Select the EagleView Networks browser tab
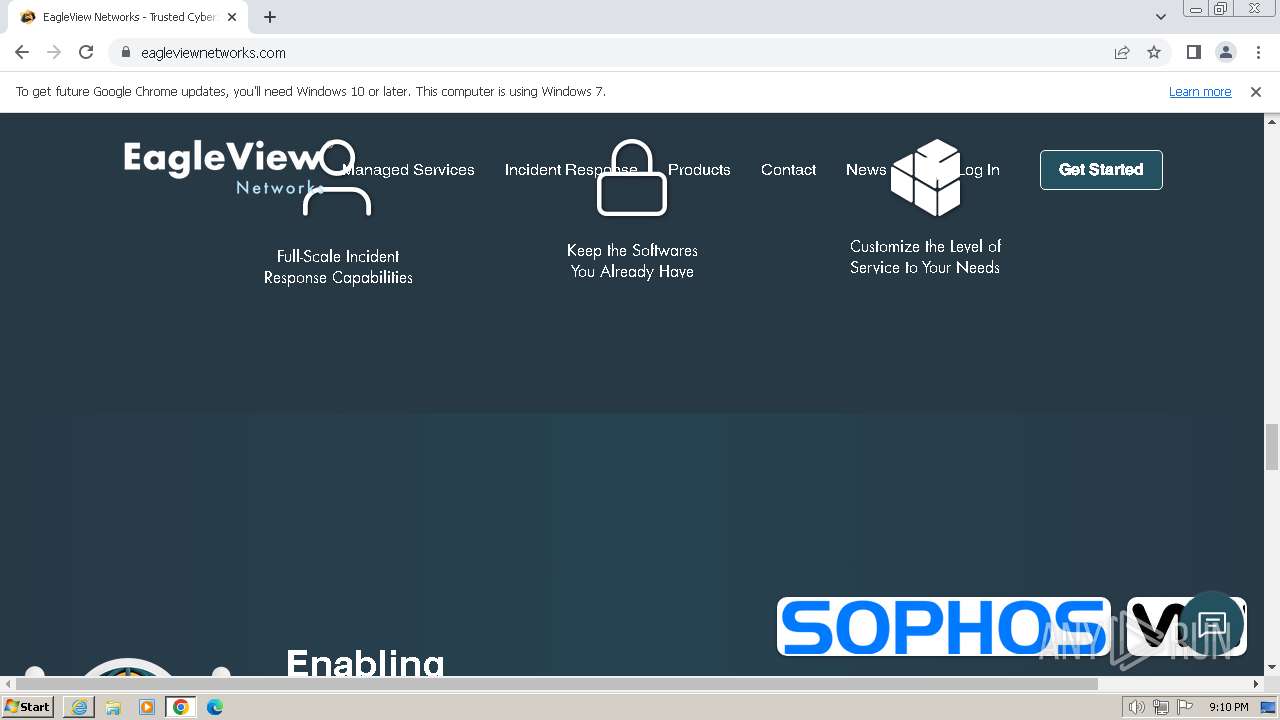The height and width of the screenshot is (720, 1280). point(127,17)
